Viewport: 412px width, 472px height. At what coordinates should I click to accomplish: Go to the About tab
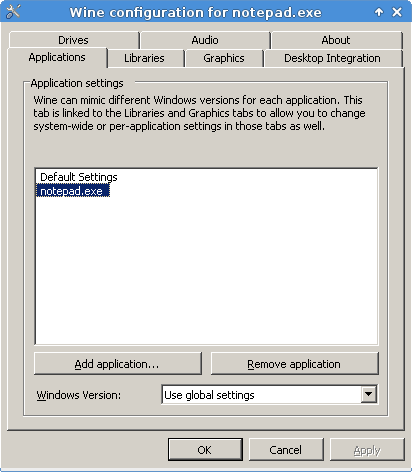coord(336,40)
